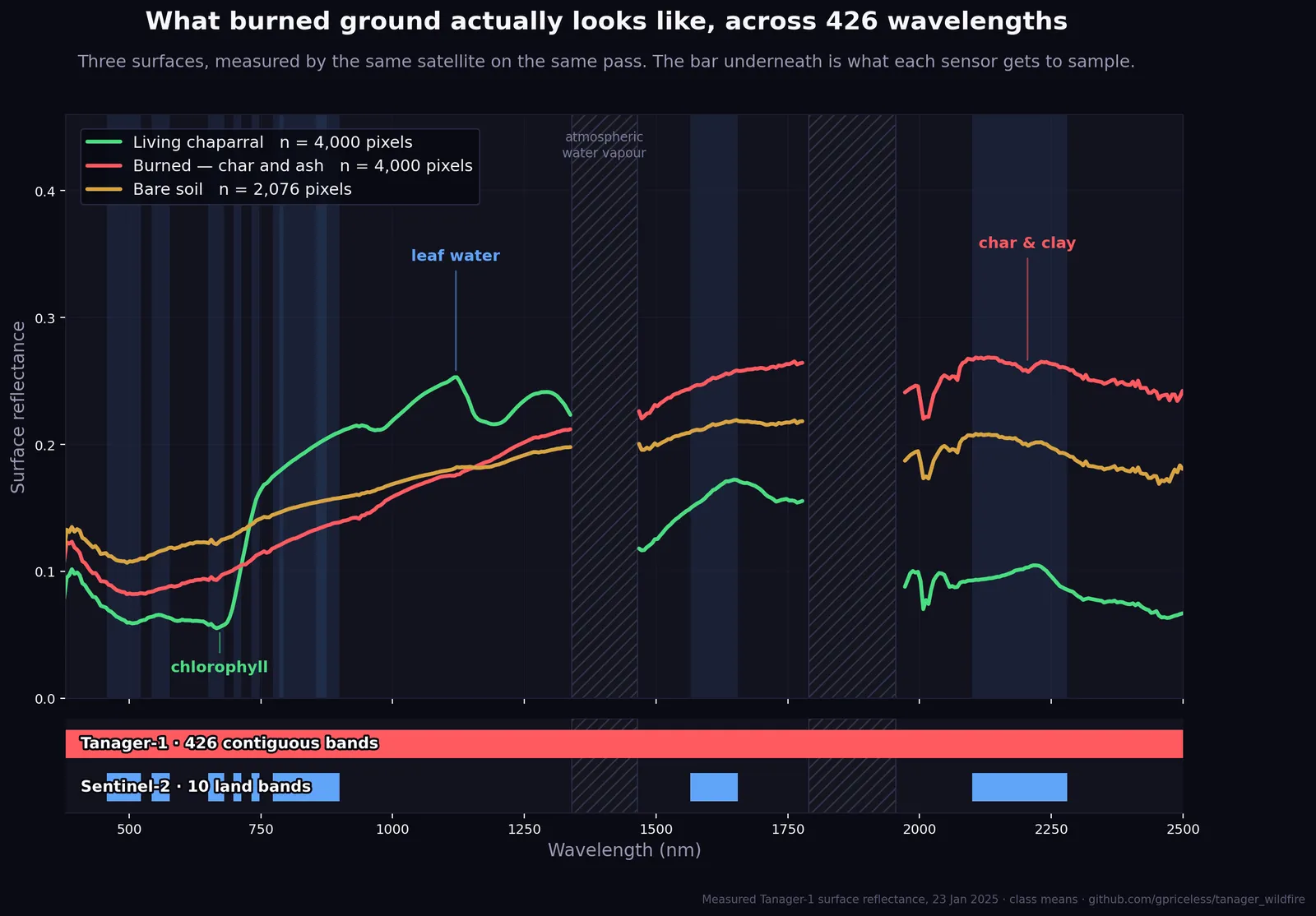Click the 1750 x-axis tick label
1316x916 pixels.
(788, 829)
